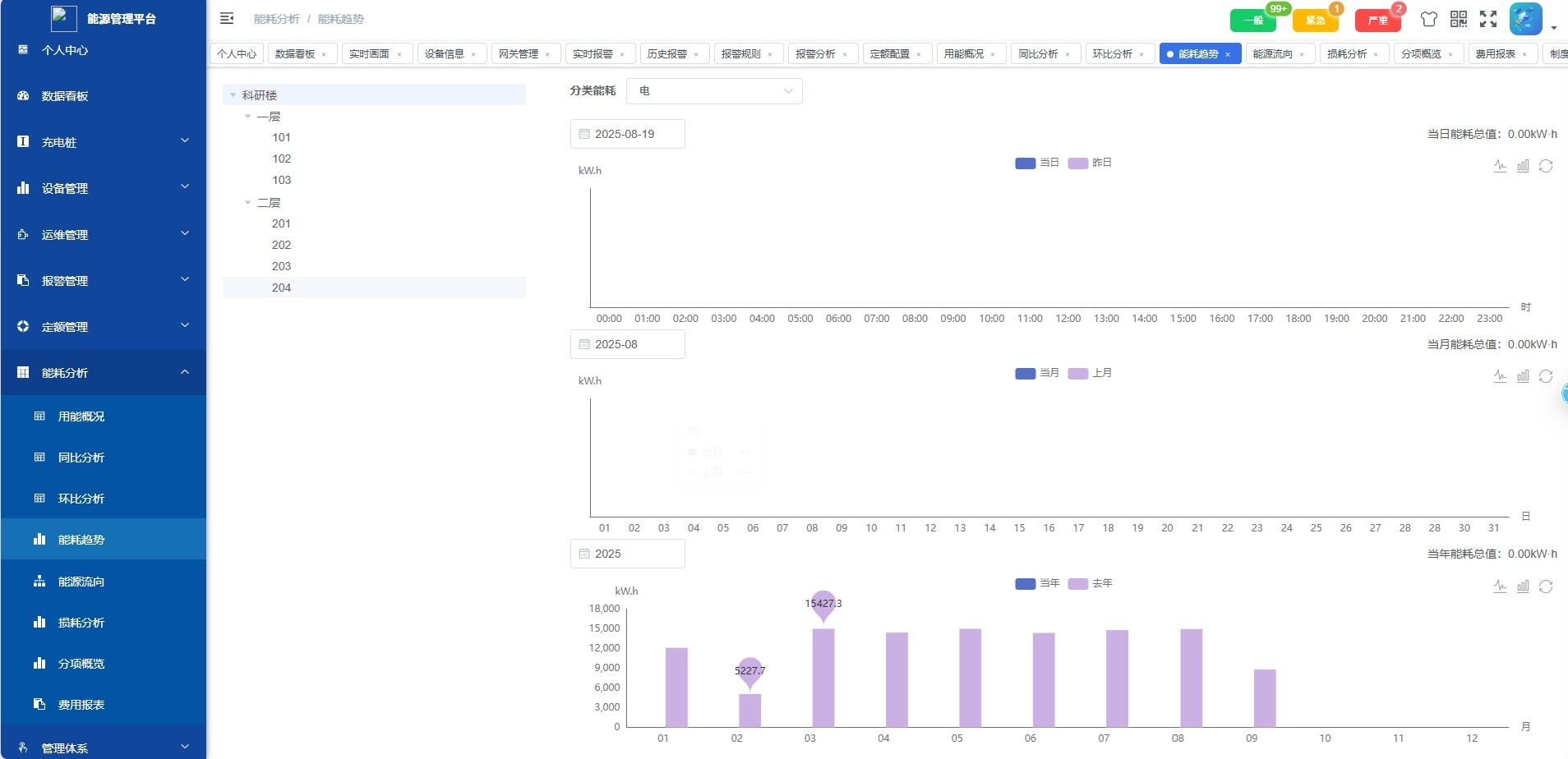1568x759 pixels.
Task: Enter fullscreen using the expand icon
Action: click(x=1488, y=19)
